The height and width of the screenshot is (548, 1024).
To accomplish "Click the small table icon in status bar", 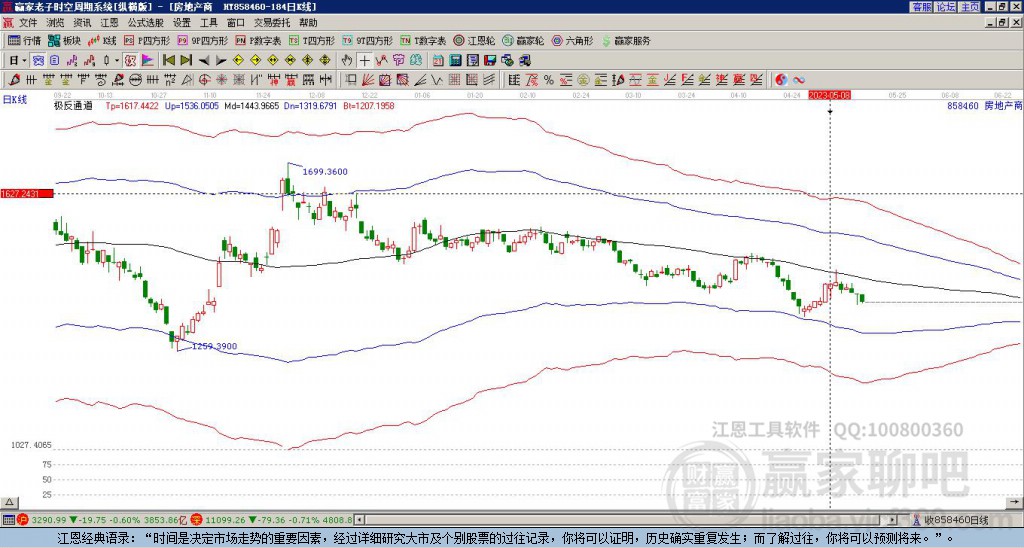I will tap(8, 520).
